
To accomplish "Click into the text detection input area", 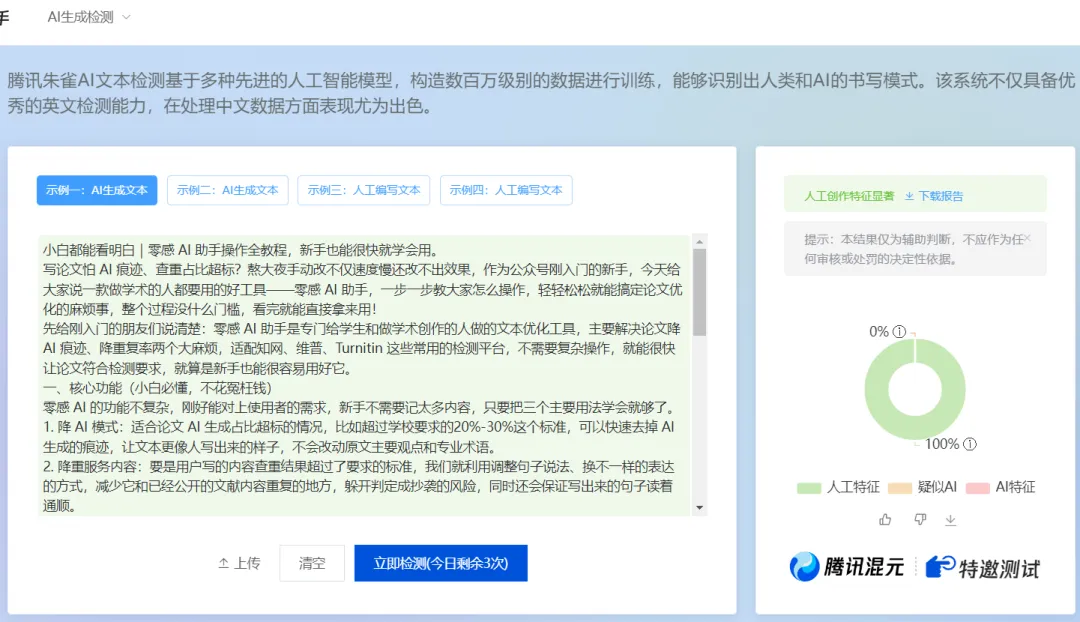I will tap(364, 375).
